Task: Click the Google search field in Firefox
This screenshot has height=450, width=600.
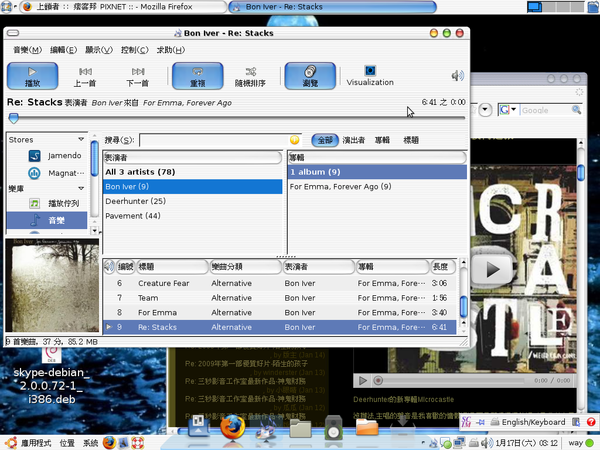Action: [x=545, y=110]
